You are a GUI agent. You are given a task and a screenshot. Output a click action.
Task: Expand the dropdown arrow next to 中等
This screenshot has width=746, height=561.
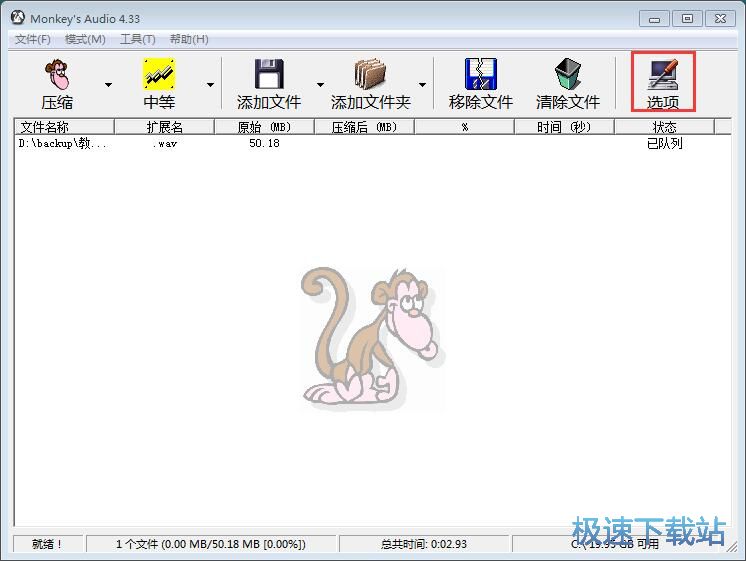point(210,85)
